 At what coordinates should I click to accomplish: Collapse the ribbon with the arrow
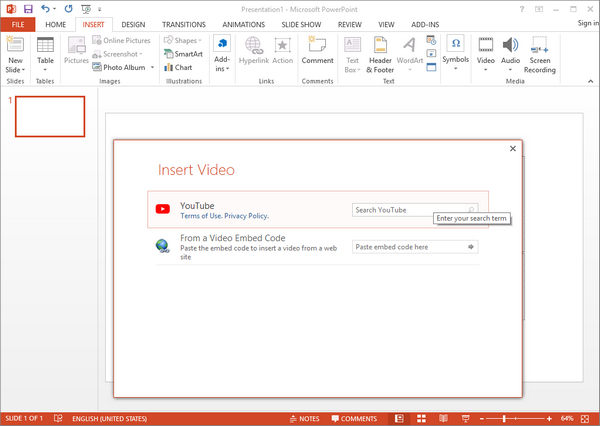tap(590, 81)
